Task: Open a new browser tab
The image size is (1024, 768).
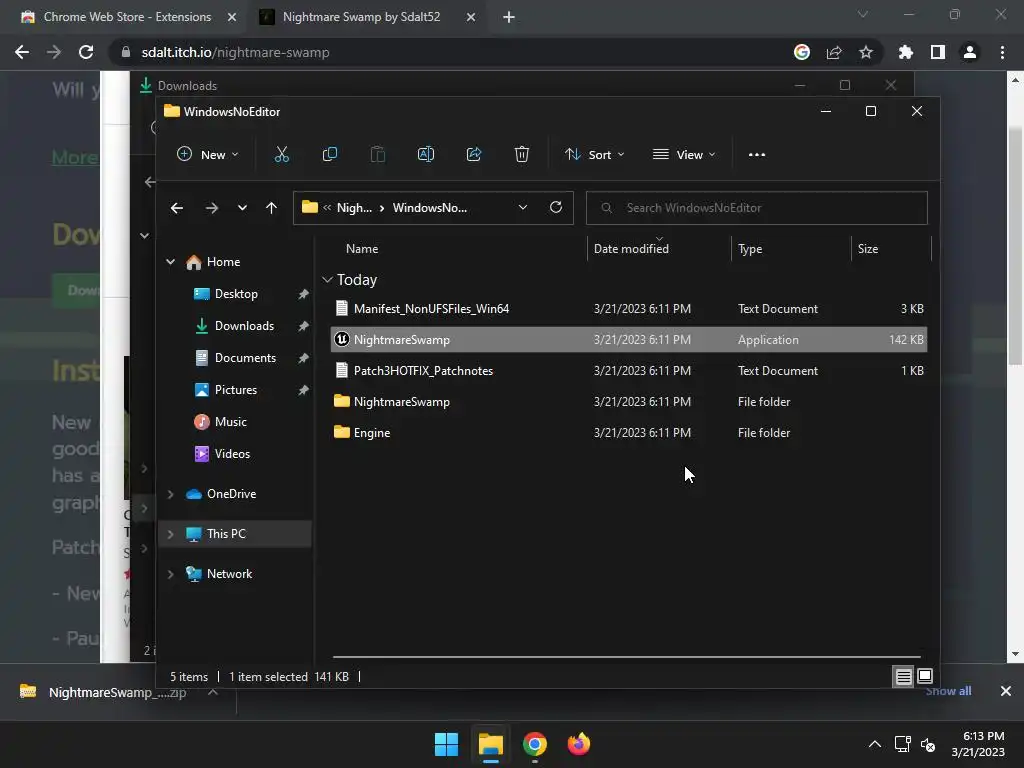Action: (x=509, y=17)
